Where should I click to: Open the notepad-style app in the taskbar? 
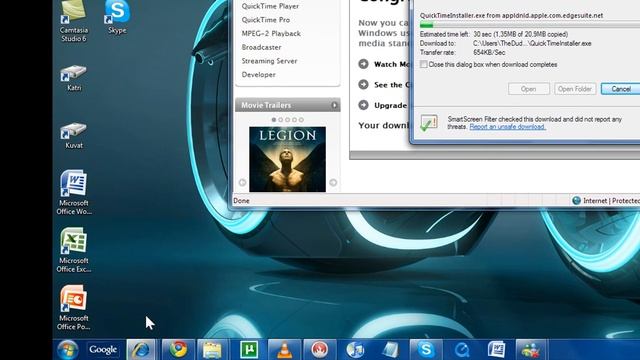(x=390, y=350)
